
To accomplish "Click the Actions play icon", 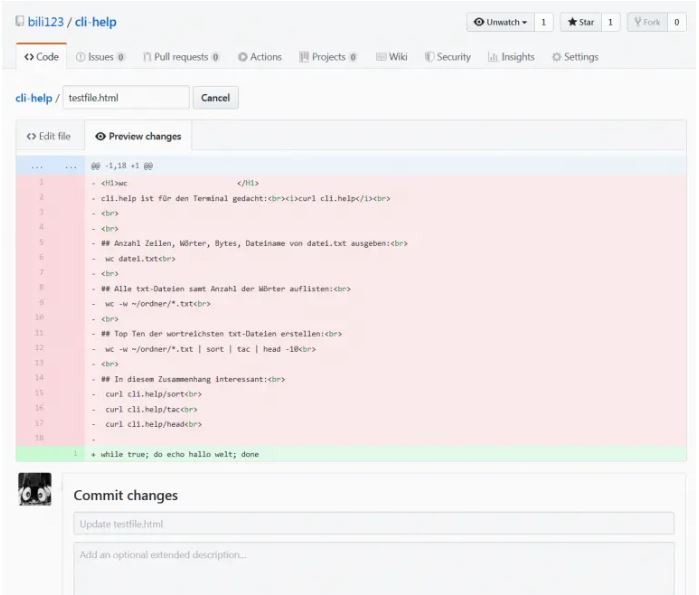I will pos(243,57).
